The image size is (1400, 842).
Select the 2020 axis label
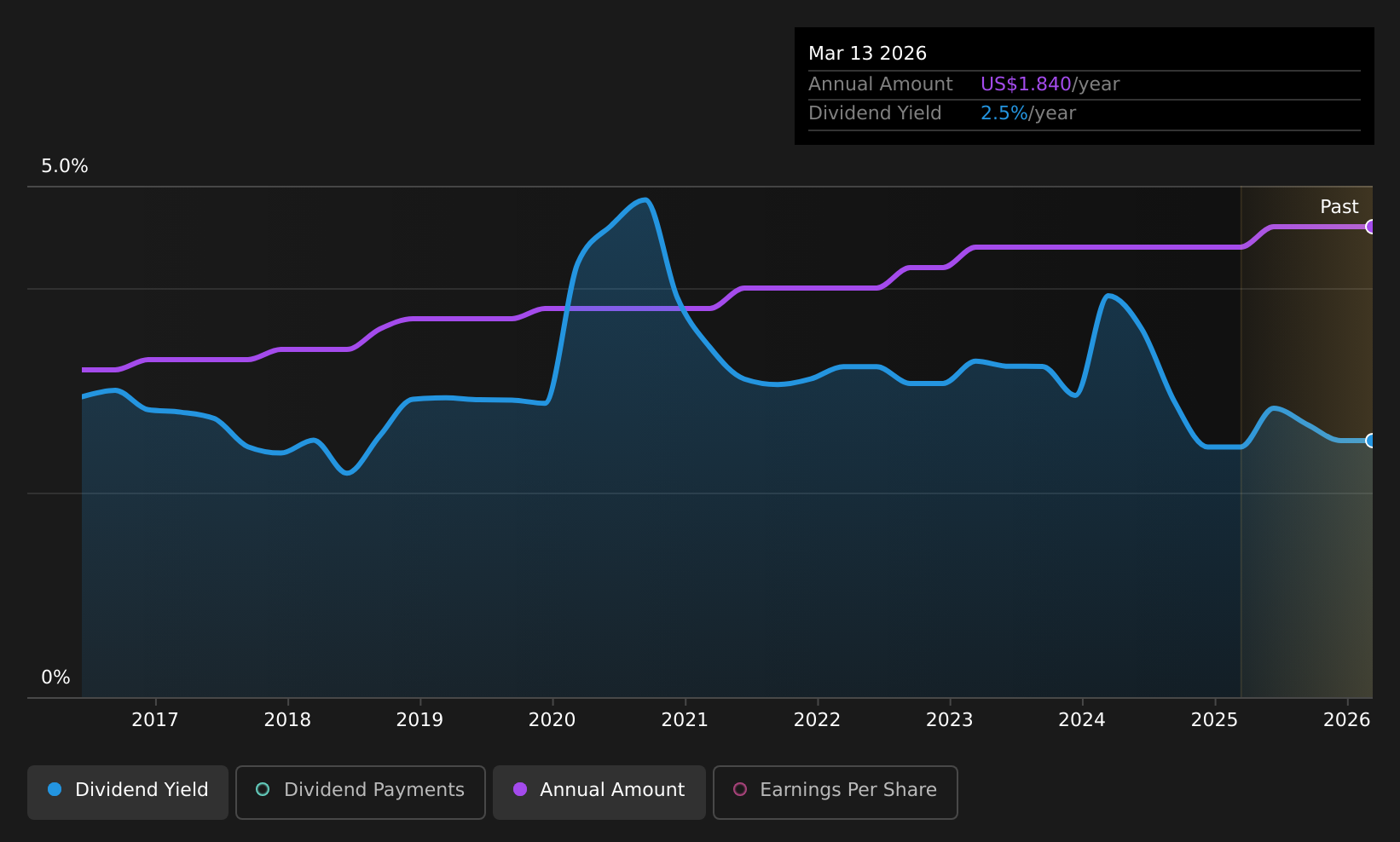pos(552,720)
